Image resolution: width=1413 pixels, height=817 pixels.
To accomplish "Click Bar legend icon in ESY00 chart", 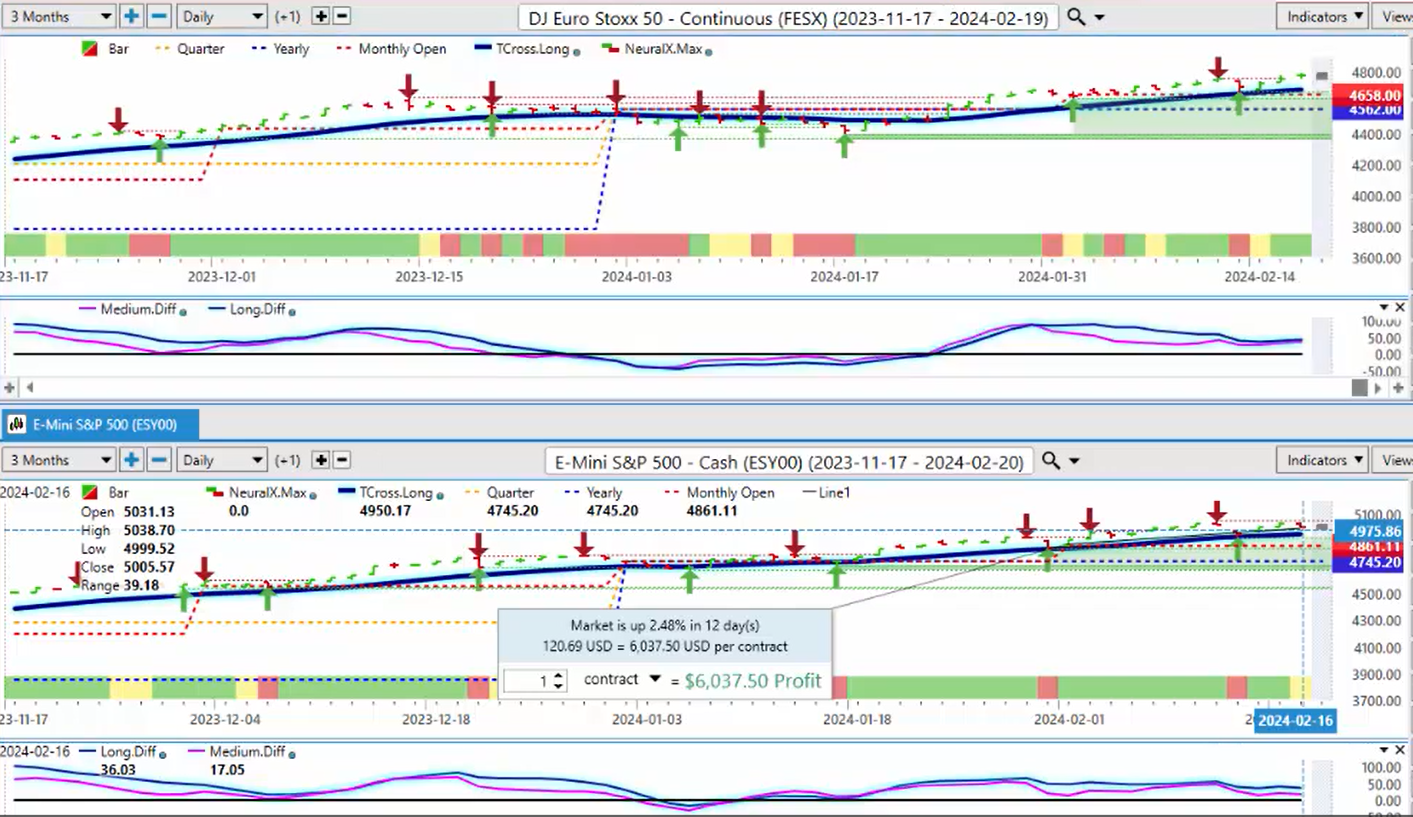I will point(90,492).
